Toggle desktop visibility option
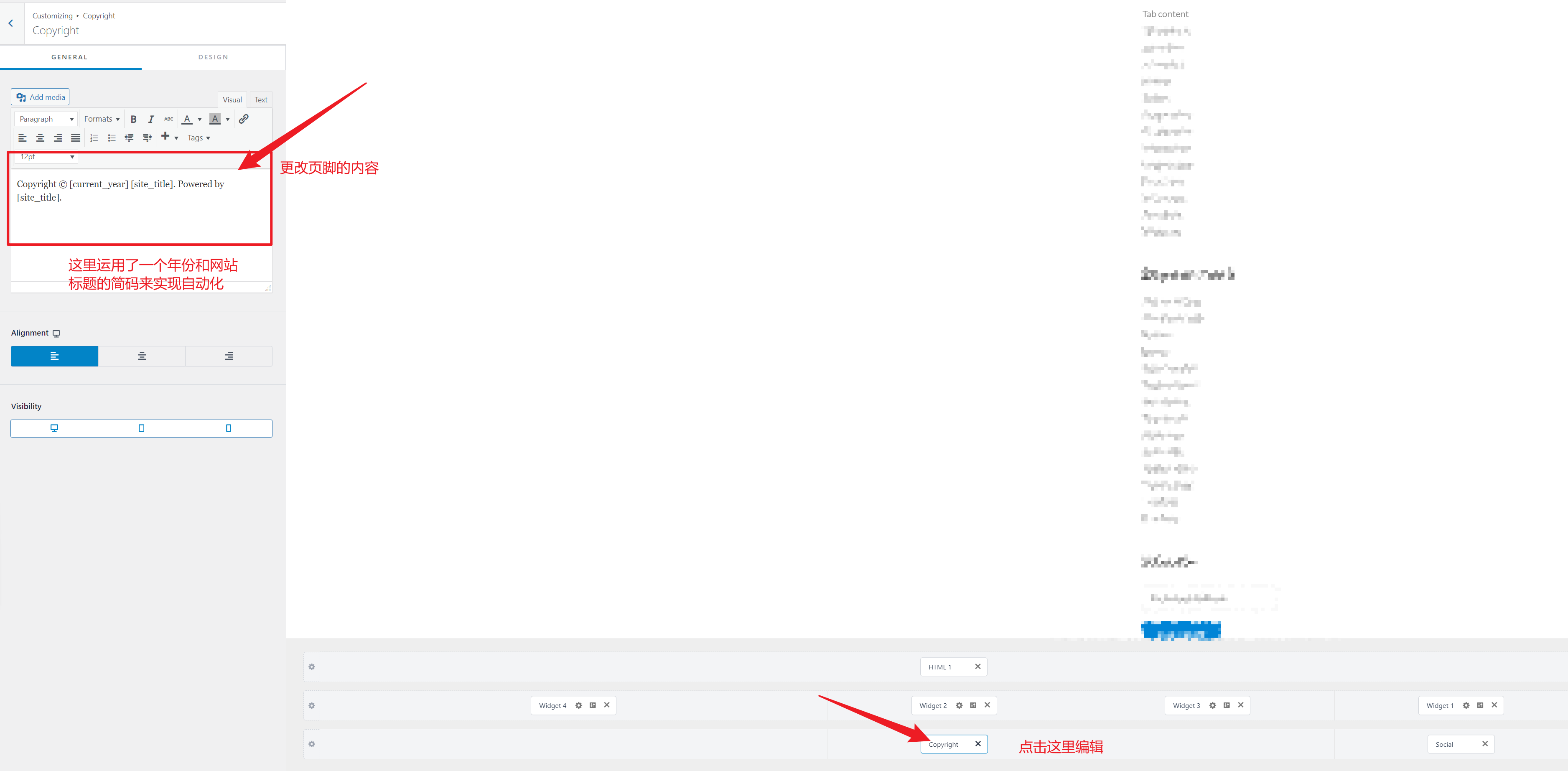The image size is (1568, 771). click(54, 428)
